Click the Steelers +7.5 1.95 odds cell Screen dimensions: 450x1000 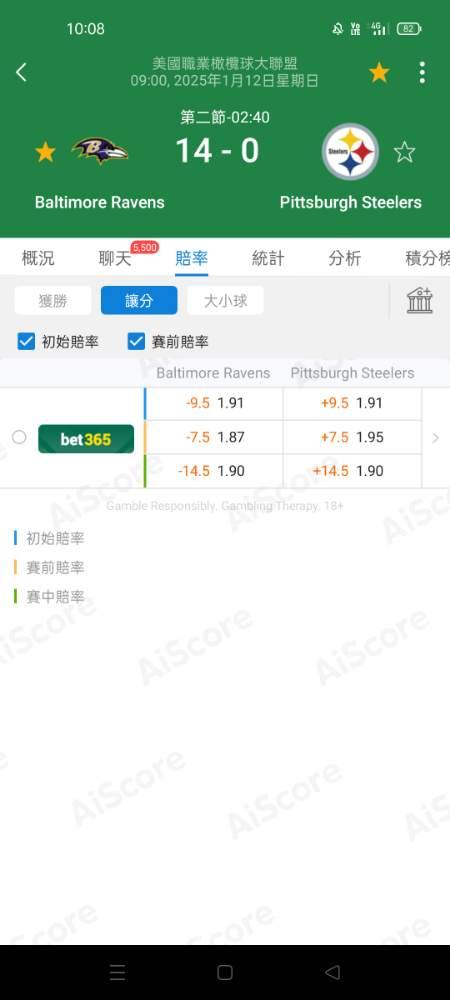tap(352, 438)
